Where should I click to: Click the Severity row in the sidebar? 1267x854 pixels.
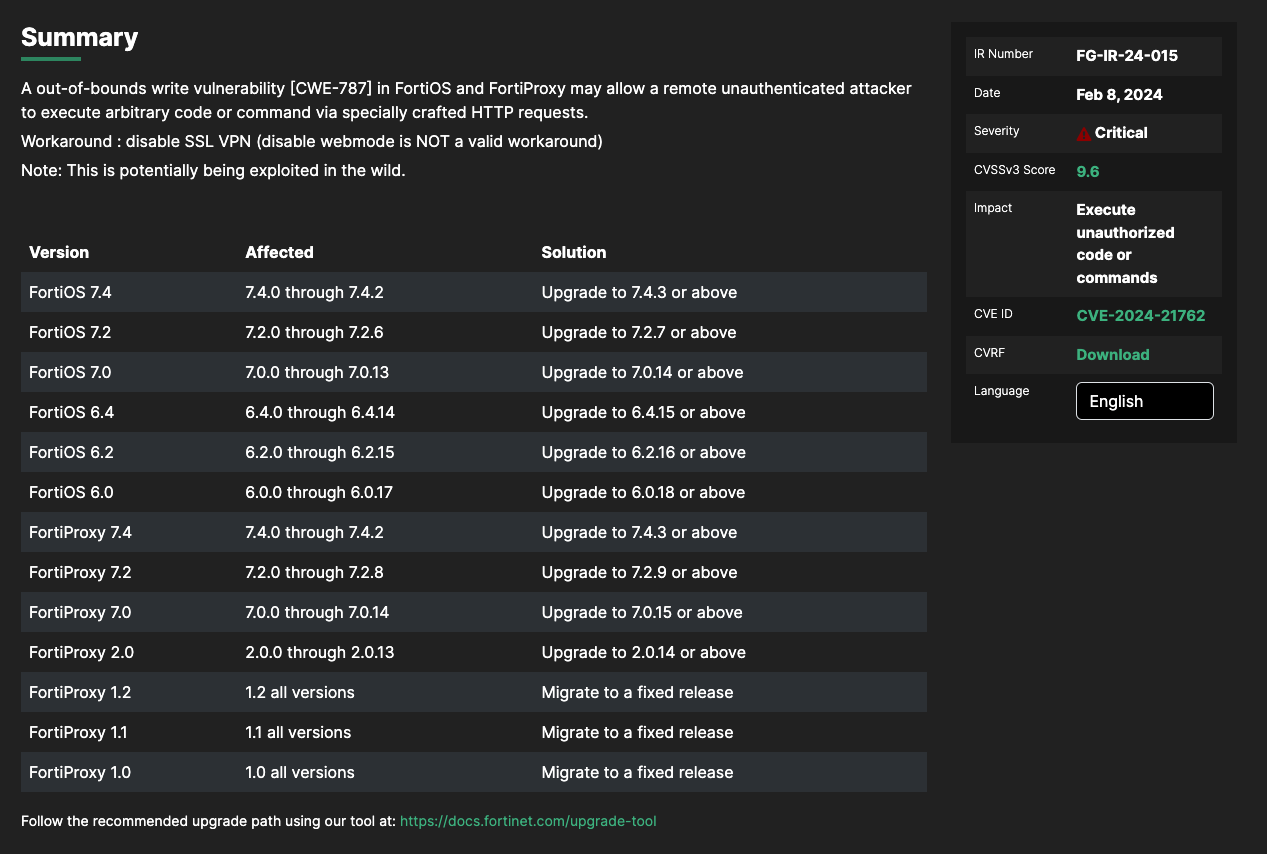1094,131
